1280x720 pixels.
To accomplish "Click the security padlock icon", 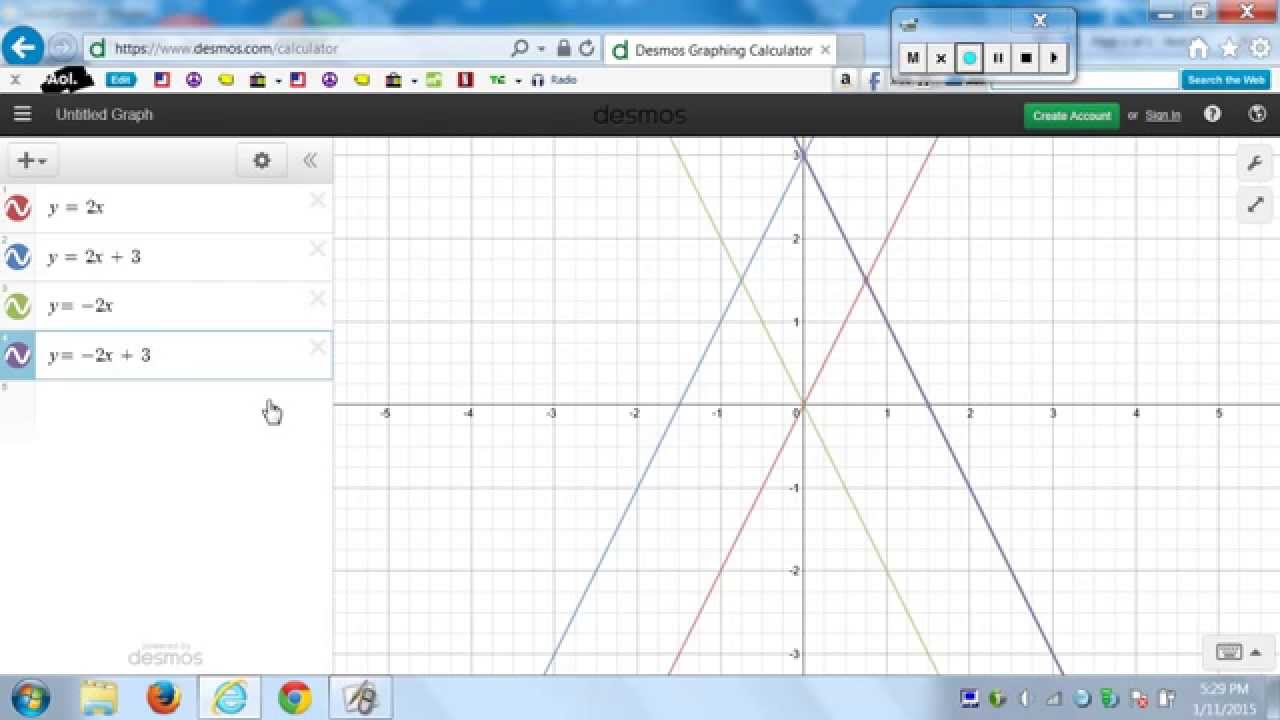I will pyautogui.click(x=564, y=48).
